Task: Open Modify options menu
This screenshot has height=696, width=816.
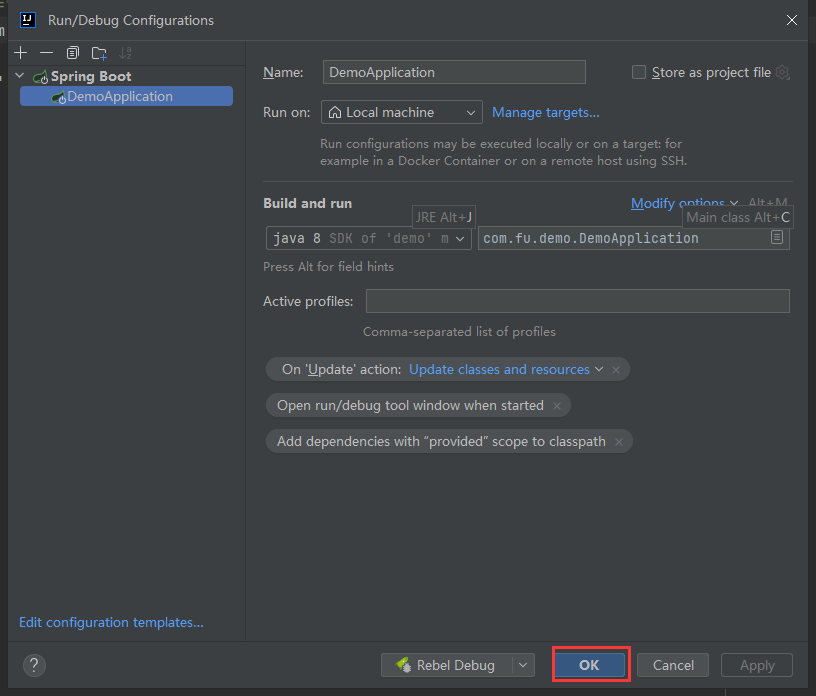Action: point(680,203)
